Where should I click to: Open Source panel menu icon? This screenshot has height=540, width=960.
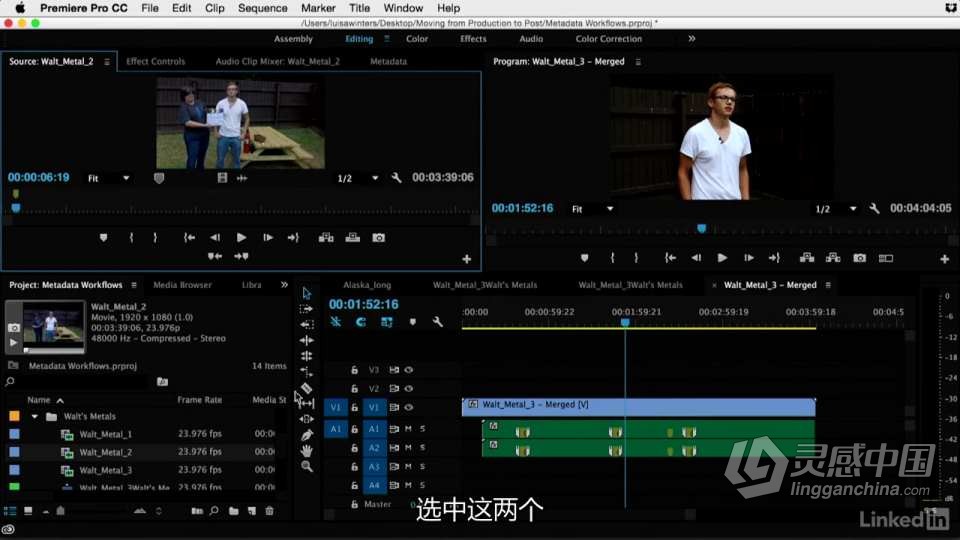click(x=107, y=62)
